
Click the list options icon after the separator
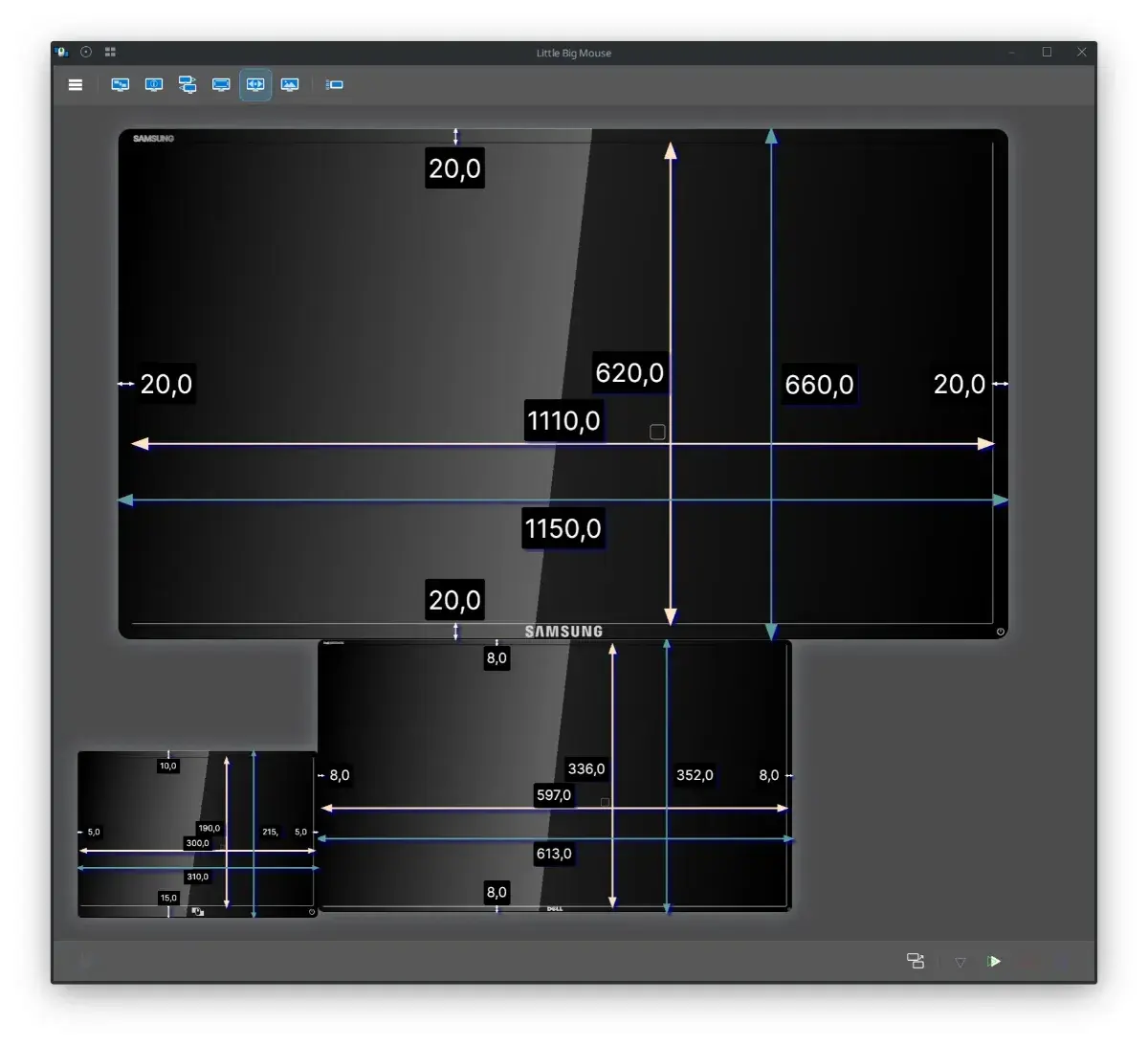coord(335,85)
